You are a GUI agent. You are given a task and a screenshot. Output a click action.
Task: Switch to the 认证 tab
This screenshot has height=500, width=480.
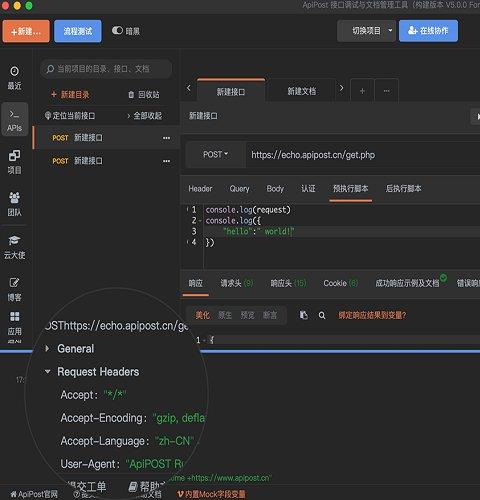(x=308, y=189)
